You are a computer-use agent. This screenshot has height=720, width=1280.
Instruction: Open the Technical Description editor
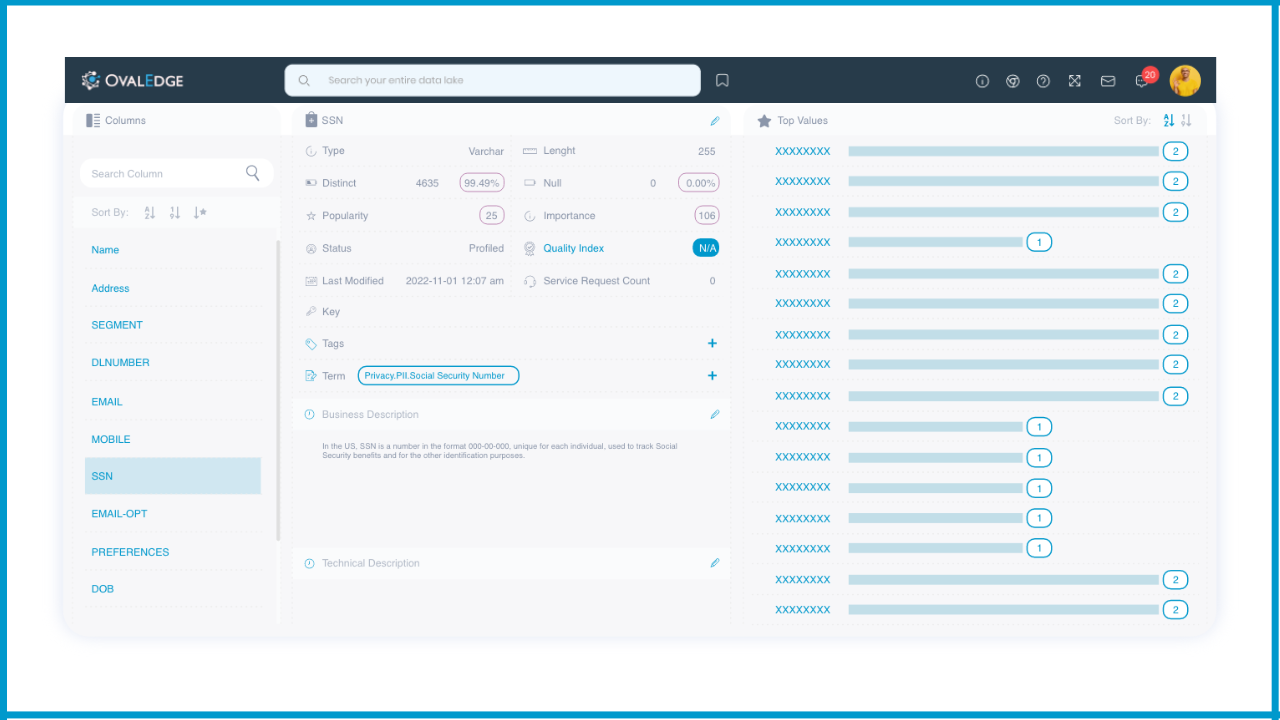pos(715,562)
